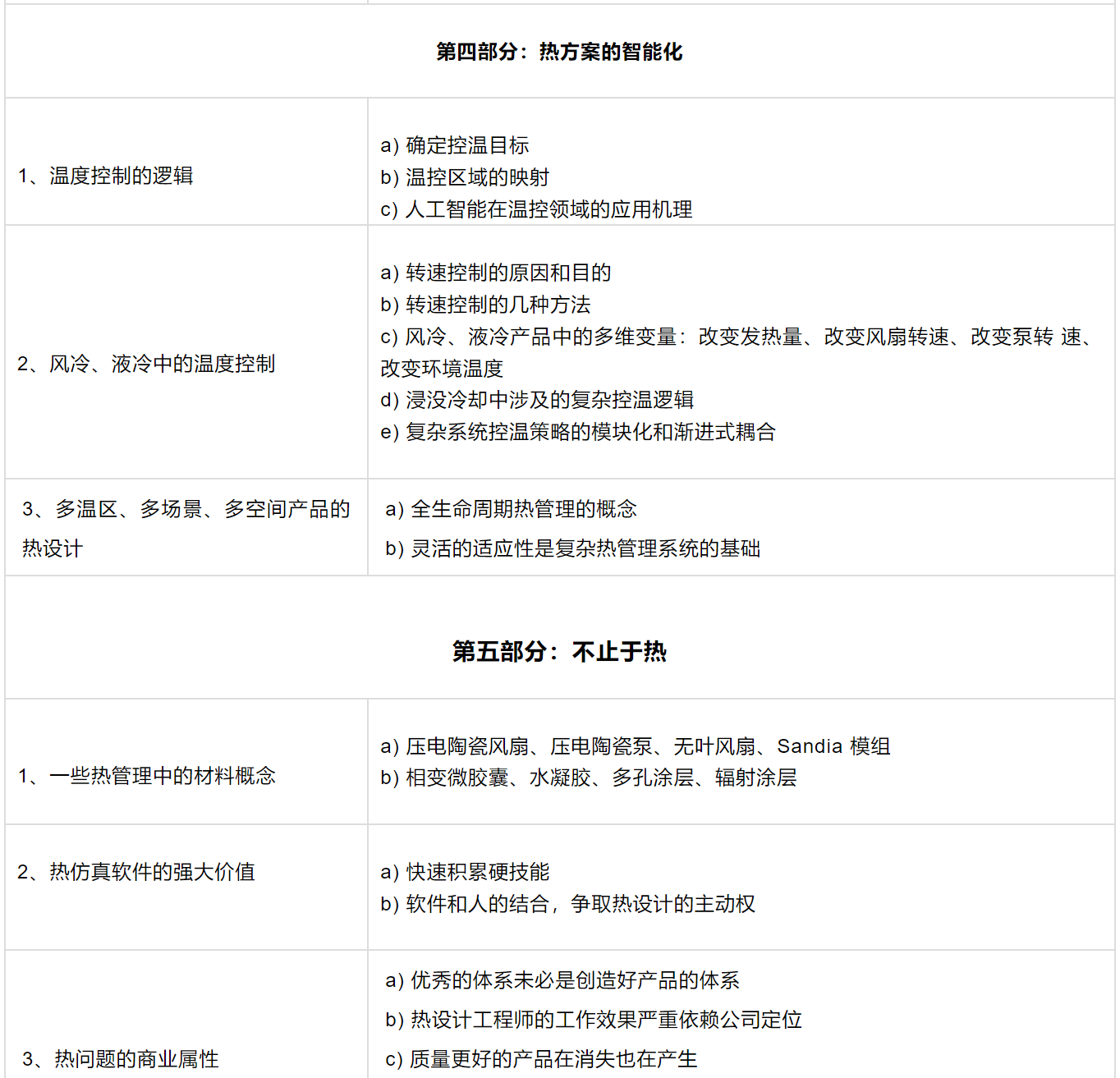Image resolution: width=1120 pixels, height=1078 pixels.
Task: Click the line a) 转速控制的原因和目的
Action: [x=496, y=273]
